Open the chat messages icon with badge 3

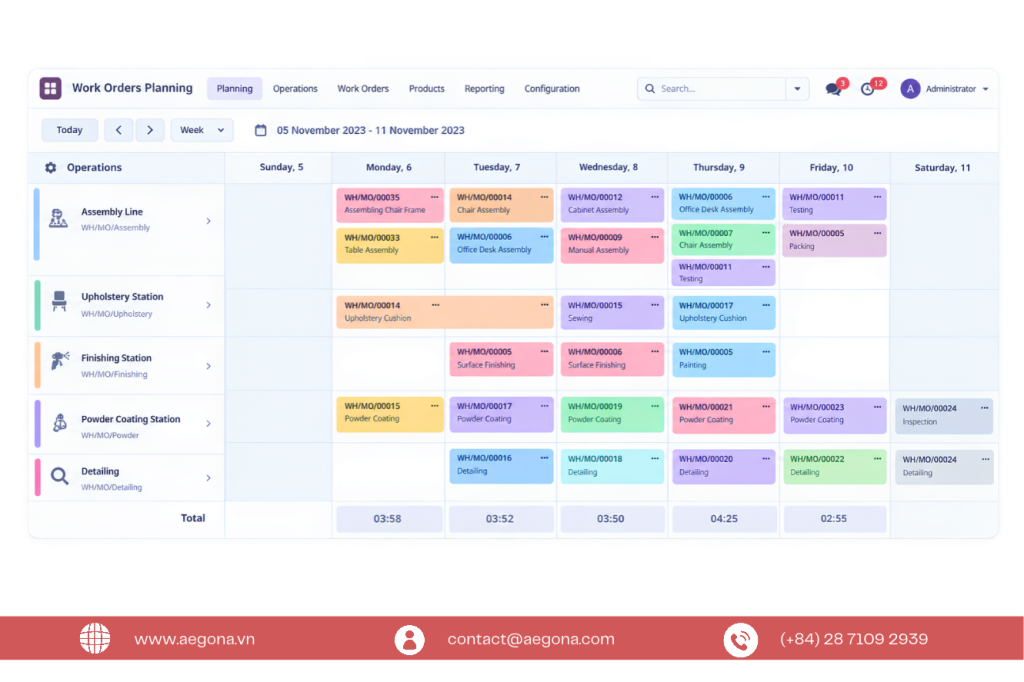pyautogui.click(x=833, y=89)
